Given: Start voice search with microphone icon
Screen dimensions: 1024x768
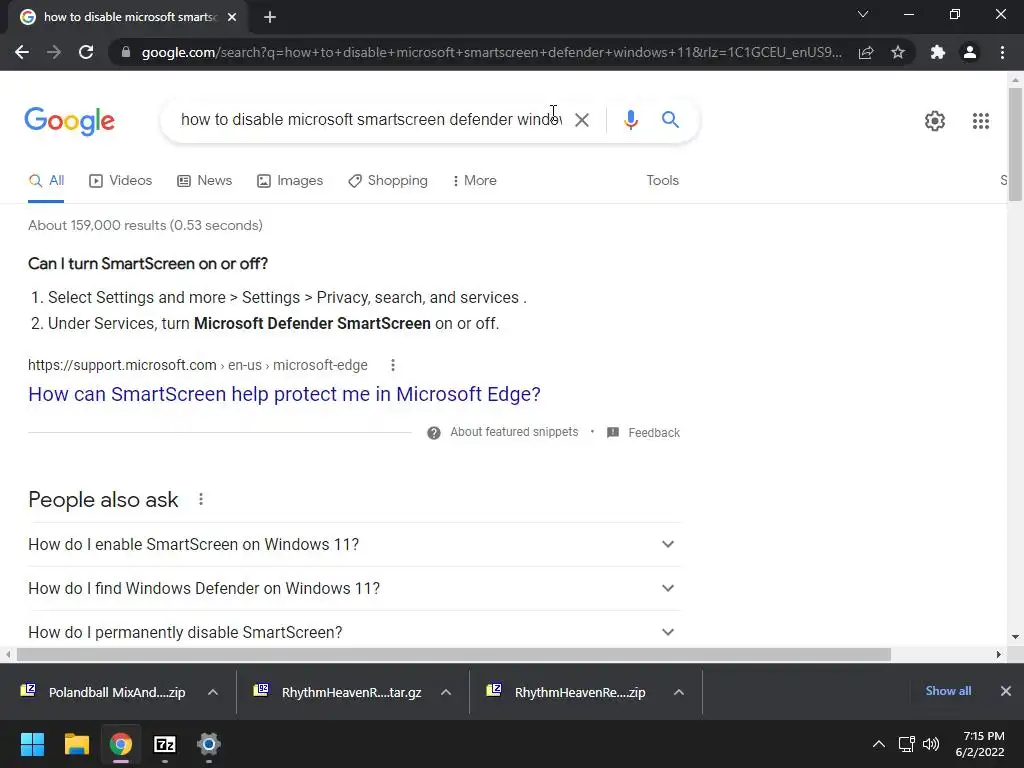Looking at the screenshot, I should tap(630, 120).
